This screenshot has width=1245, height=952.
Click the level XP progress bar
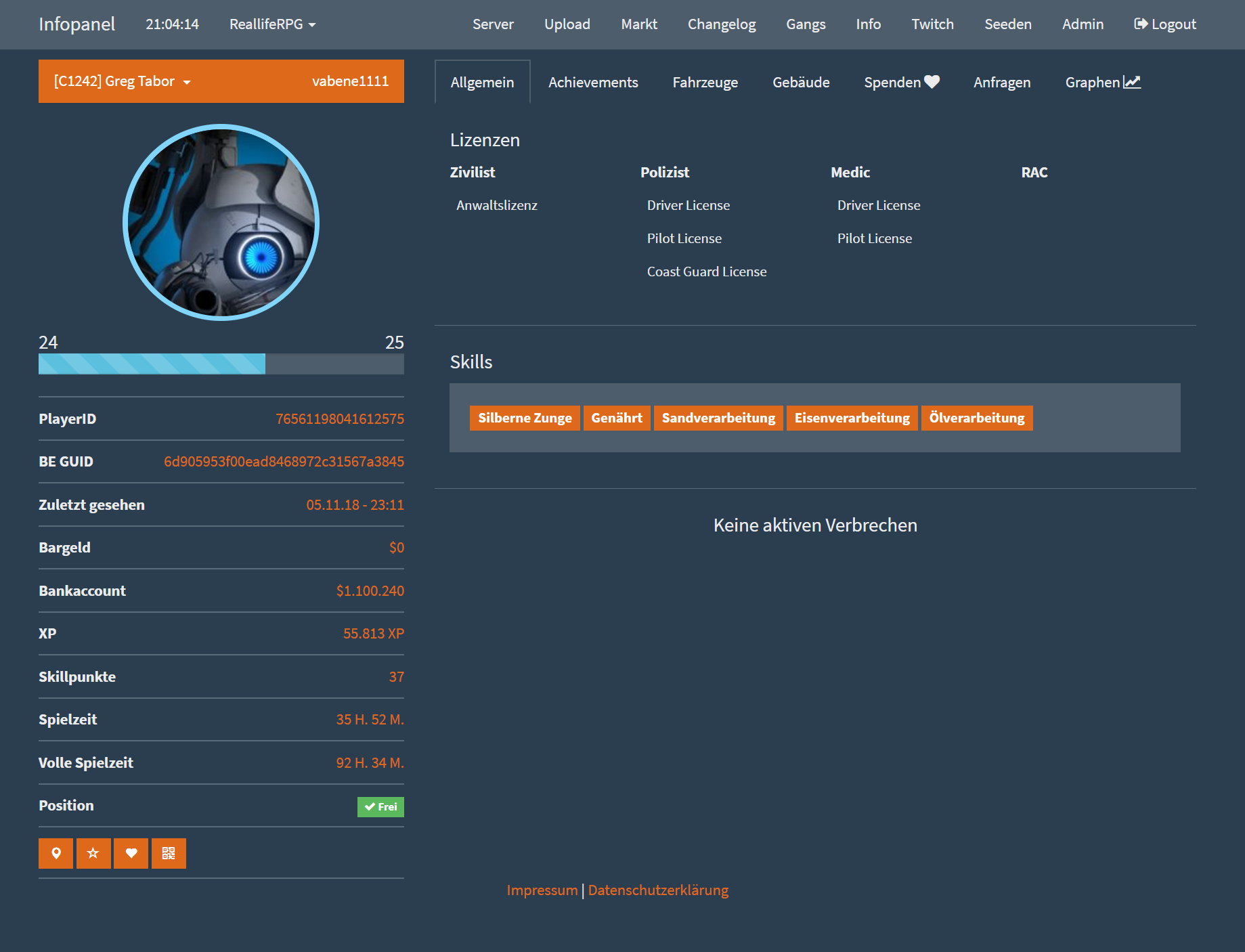coord(221,364)
